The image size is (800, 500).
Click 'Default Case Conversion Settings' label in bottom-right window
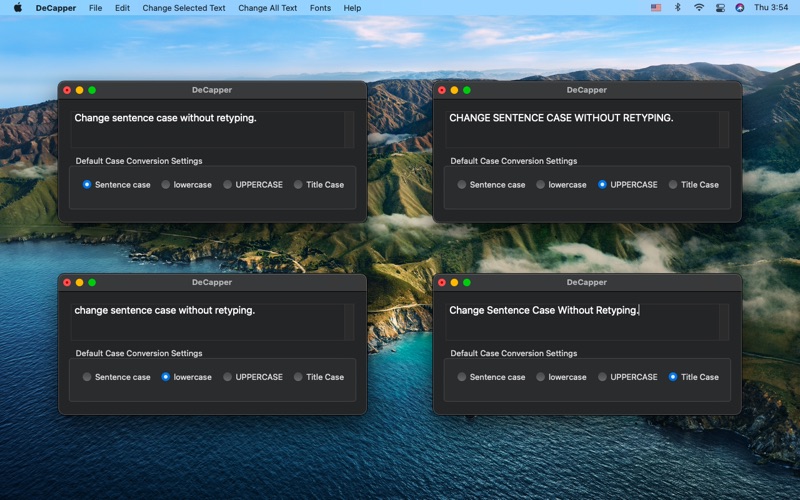click(x=514, y=353)
